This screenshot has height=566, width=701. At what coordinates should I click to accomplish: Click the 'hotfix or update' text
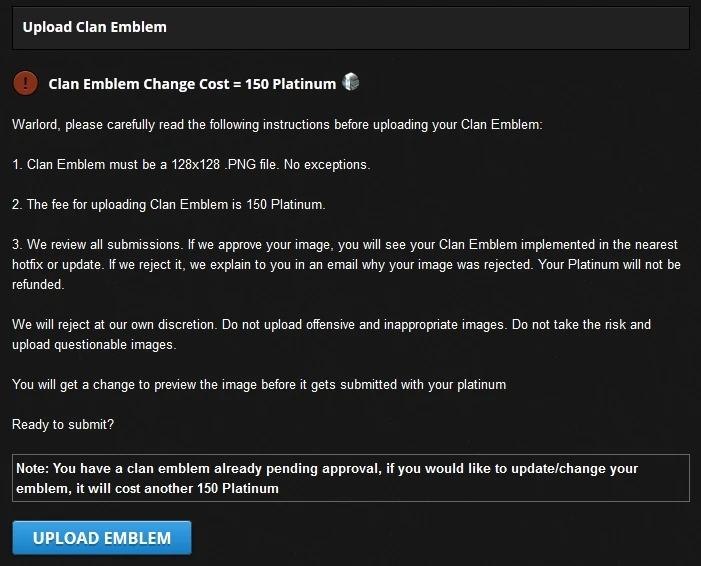[60, 265]
